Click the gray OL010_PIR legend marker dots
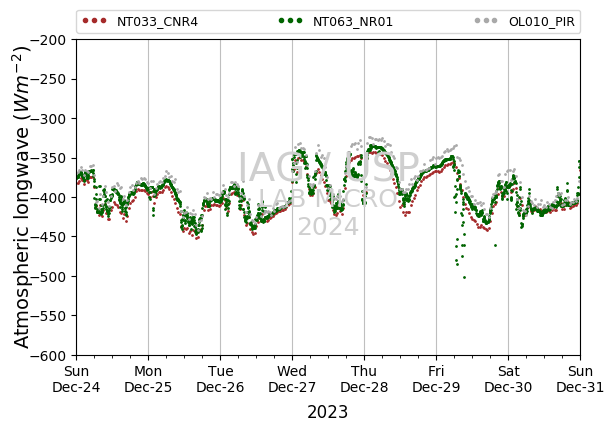The image size is (614, 432). pyautogui.click(x=486, y=21)
